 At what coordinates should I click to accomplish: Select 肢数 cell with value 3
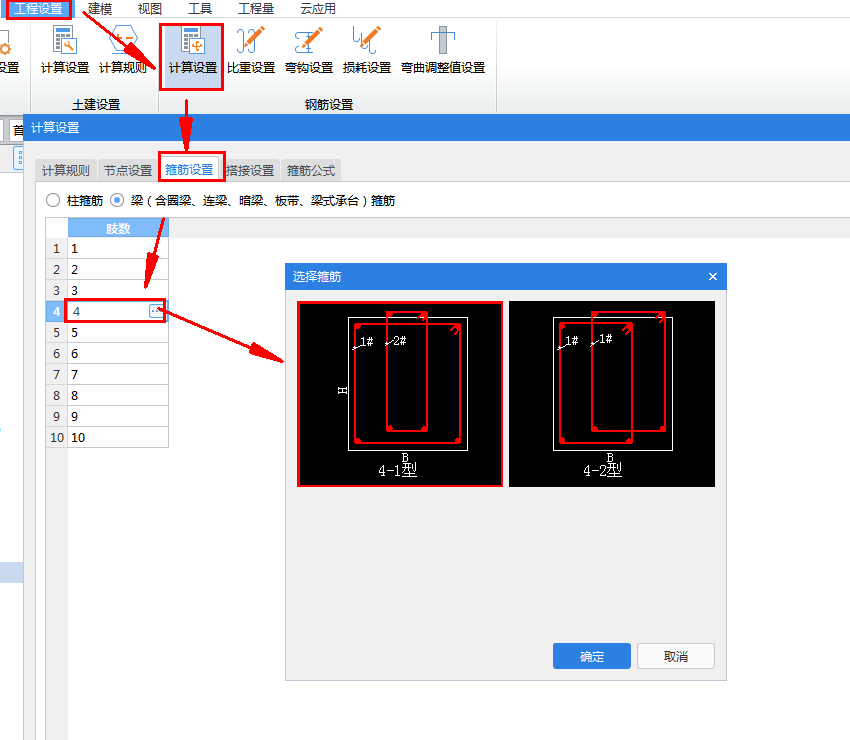(x=118, y=290)
